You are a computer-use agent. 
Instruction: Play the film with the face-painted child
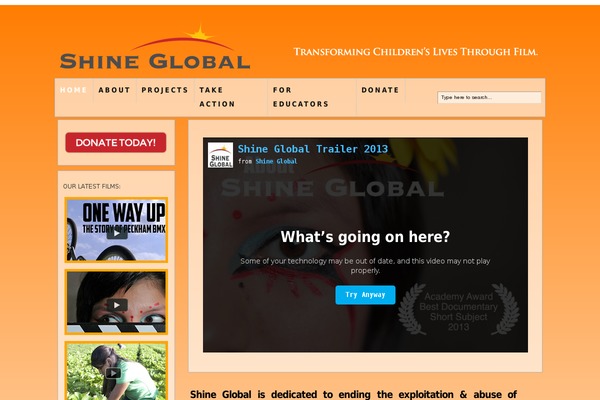click(x=116, y=302)
